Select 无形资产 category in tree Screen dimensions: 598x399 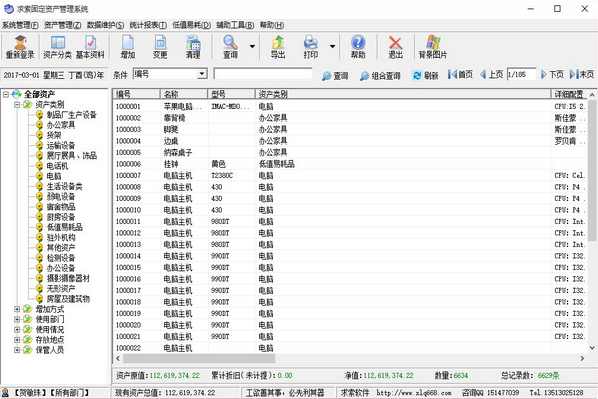(x=61, y=289)
